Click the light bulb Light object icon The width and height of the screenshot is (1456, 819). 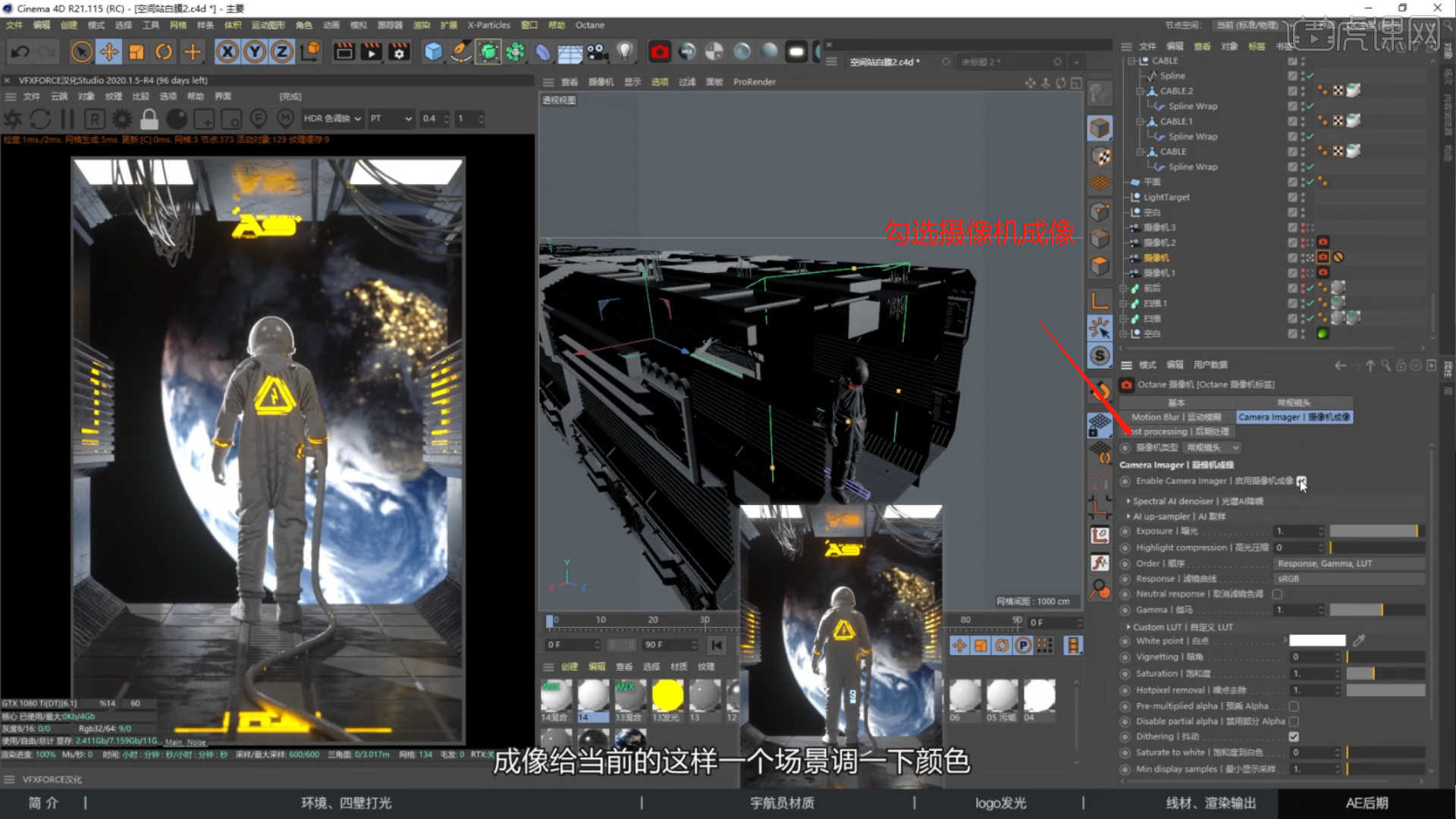[x=624, y=52]
